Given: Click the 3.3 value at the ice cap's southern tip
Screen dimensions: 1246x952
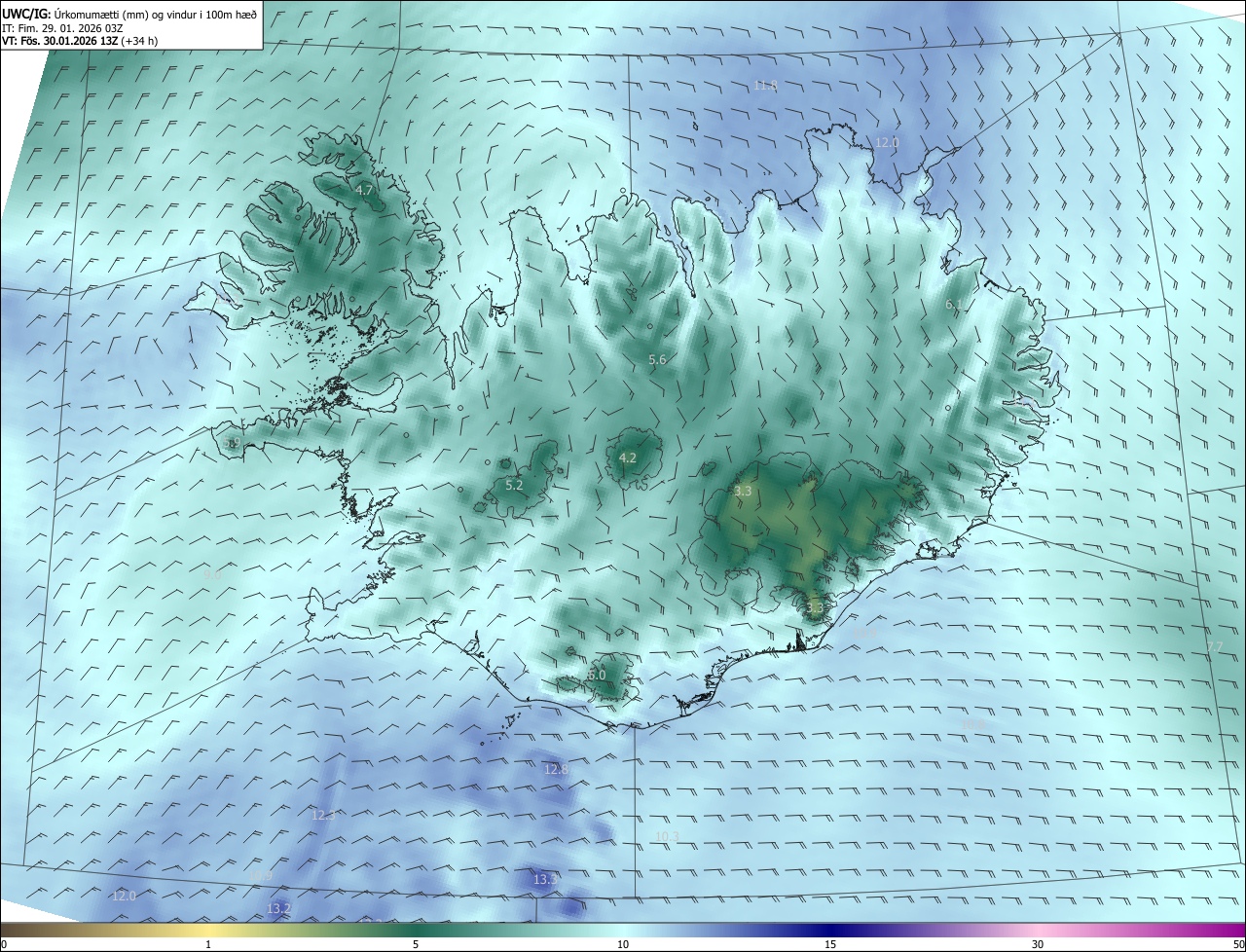Looking at the screenshot, I should pyautogui.click(x=815, y=608).
